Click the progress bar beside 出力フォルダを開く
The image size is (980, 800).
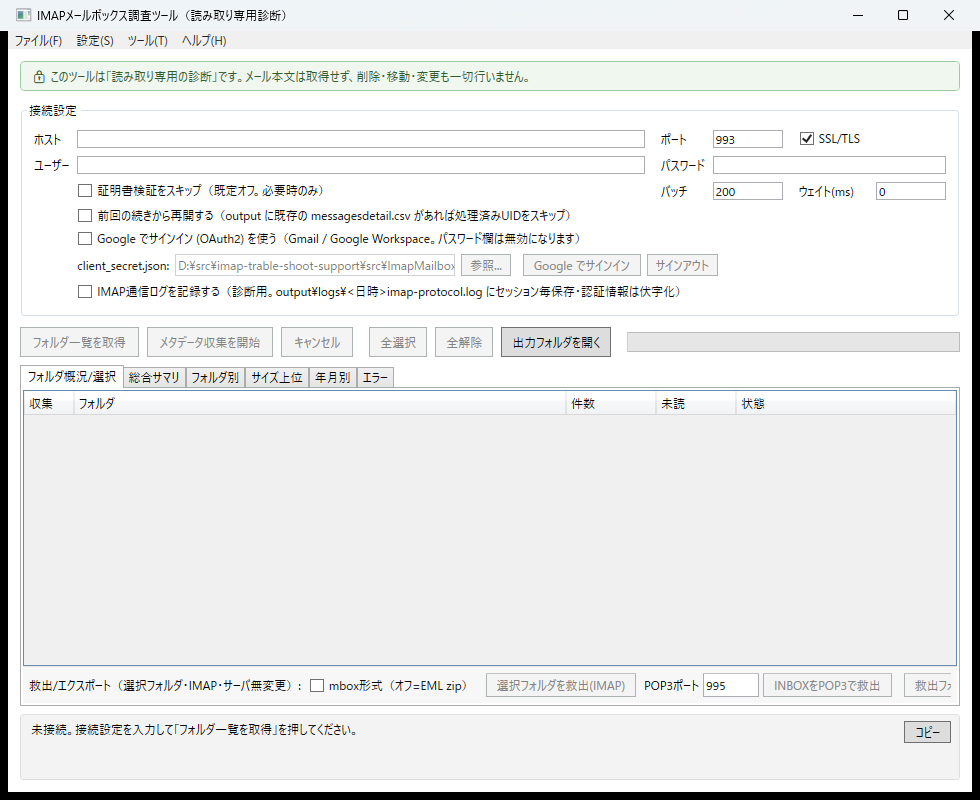pos(793,342)
